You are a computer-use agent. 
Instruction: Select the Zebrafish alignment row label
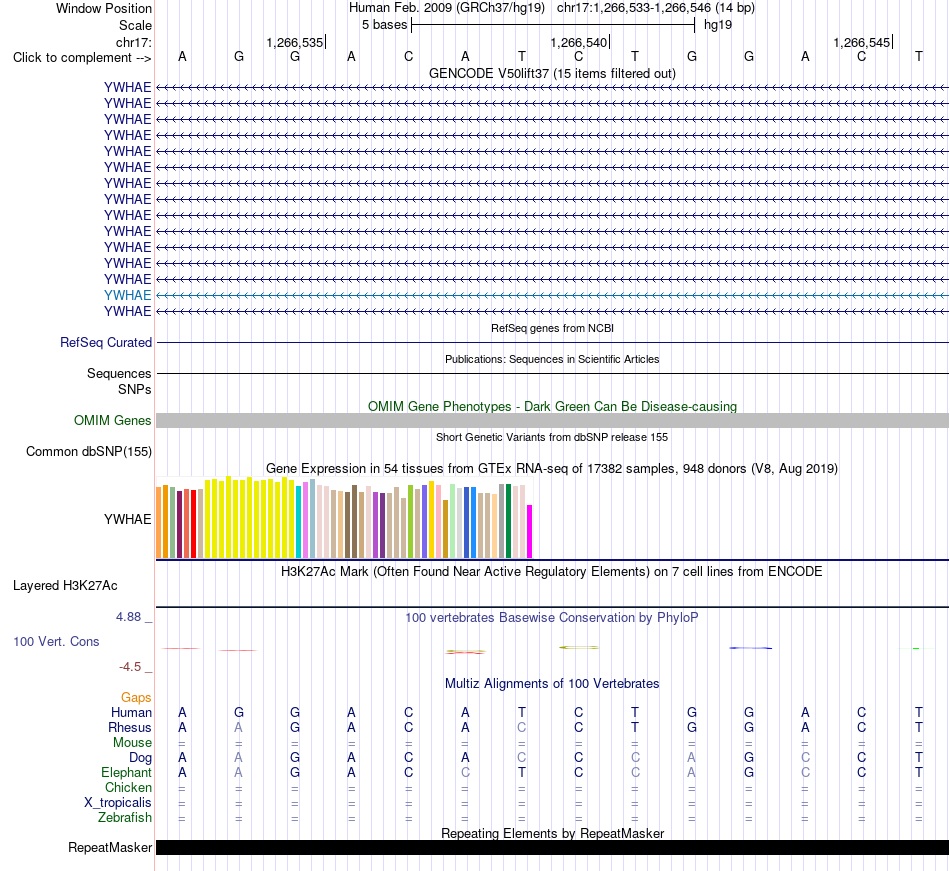125,818
